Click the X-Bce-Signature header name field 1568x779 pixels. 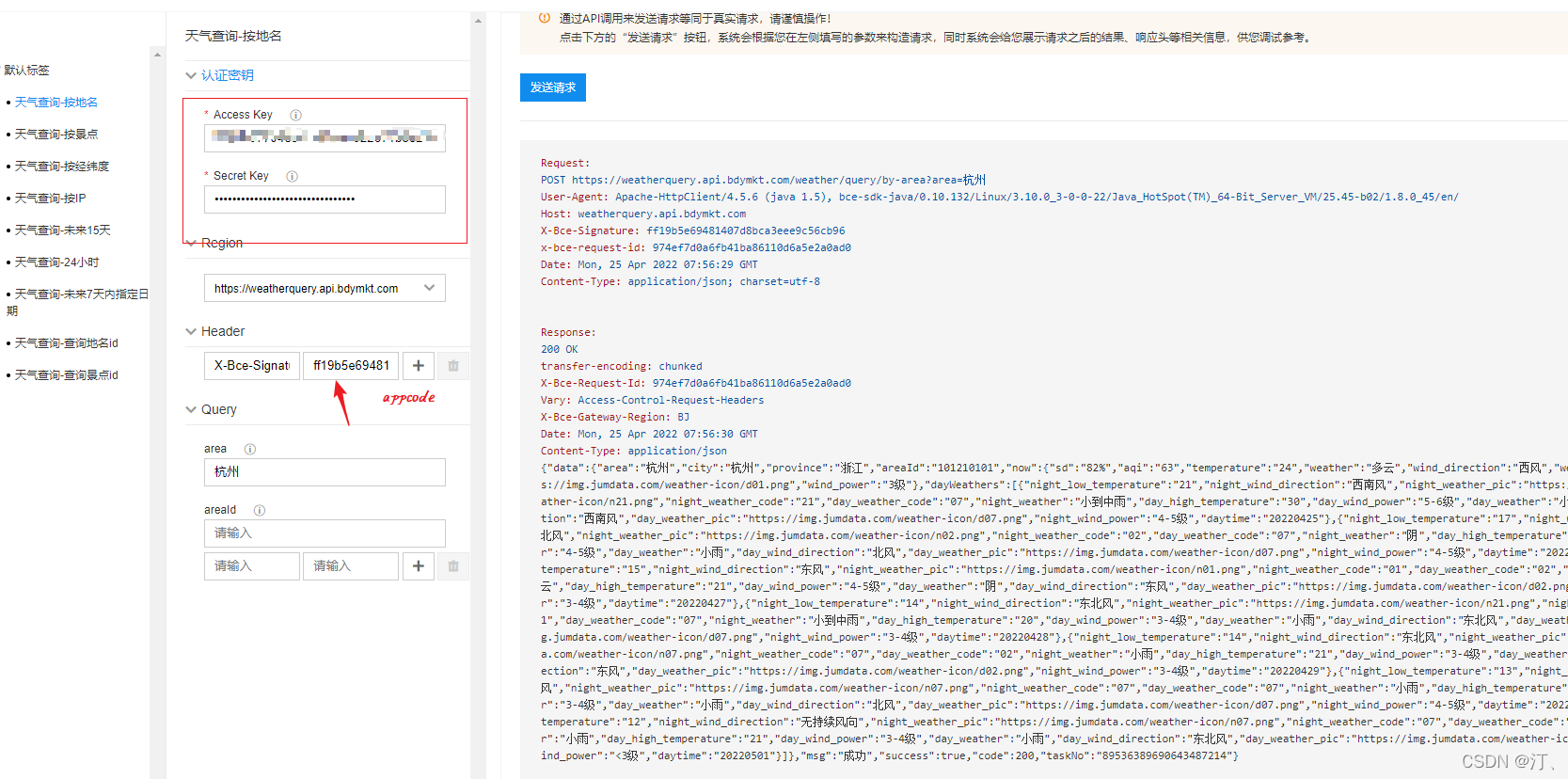pos(252,365)
